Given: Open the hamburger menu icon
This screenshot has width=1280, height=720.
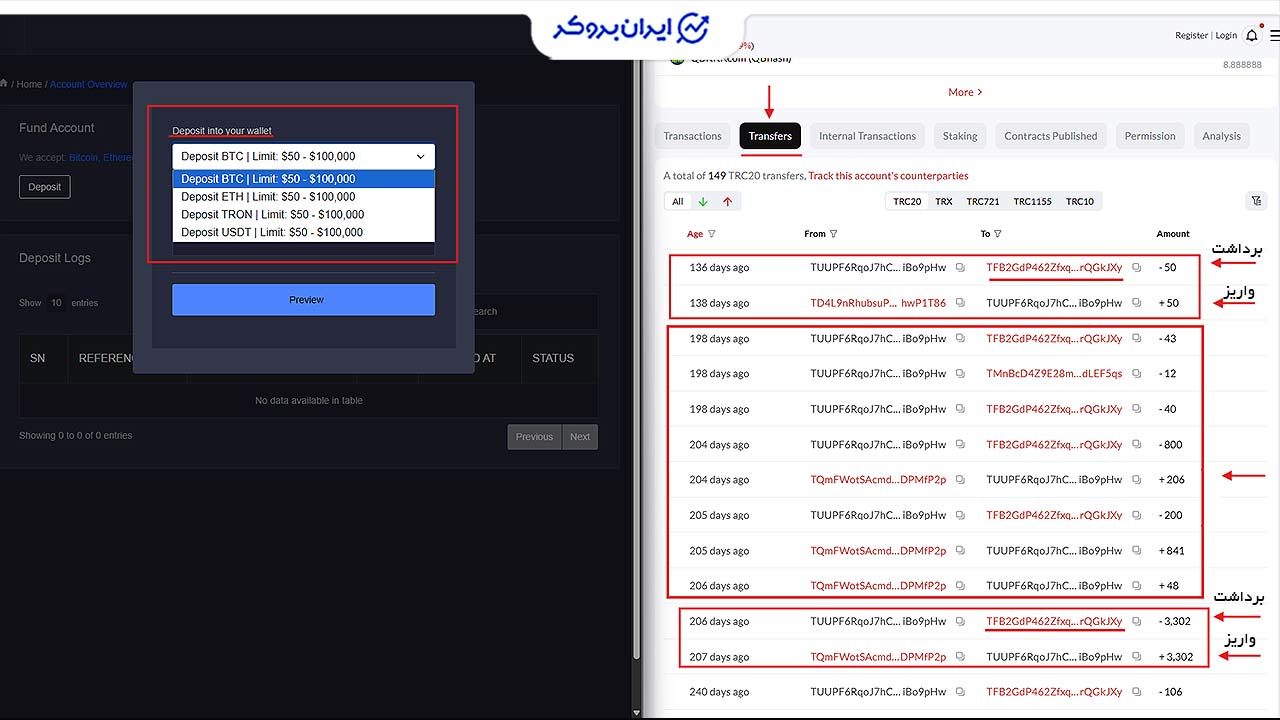Looking at the screenshot, I should tap(1274, 35).
